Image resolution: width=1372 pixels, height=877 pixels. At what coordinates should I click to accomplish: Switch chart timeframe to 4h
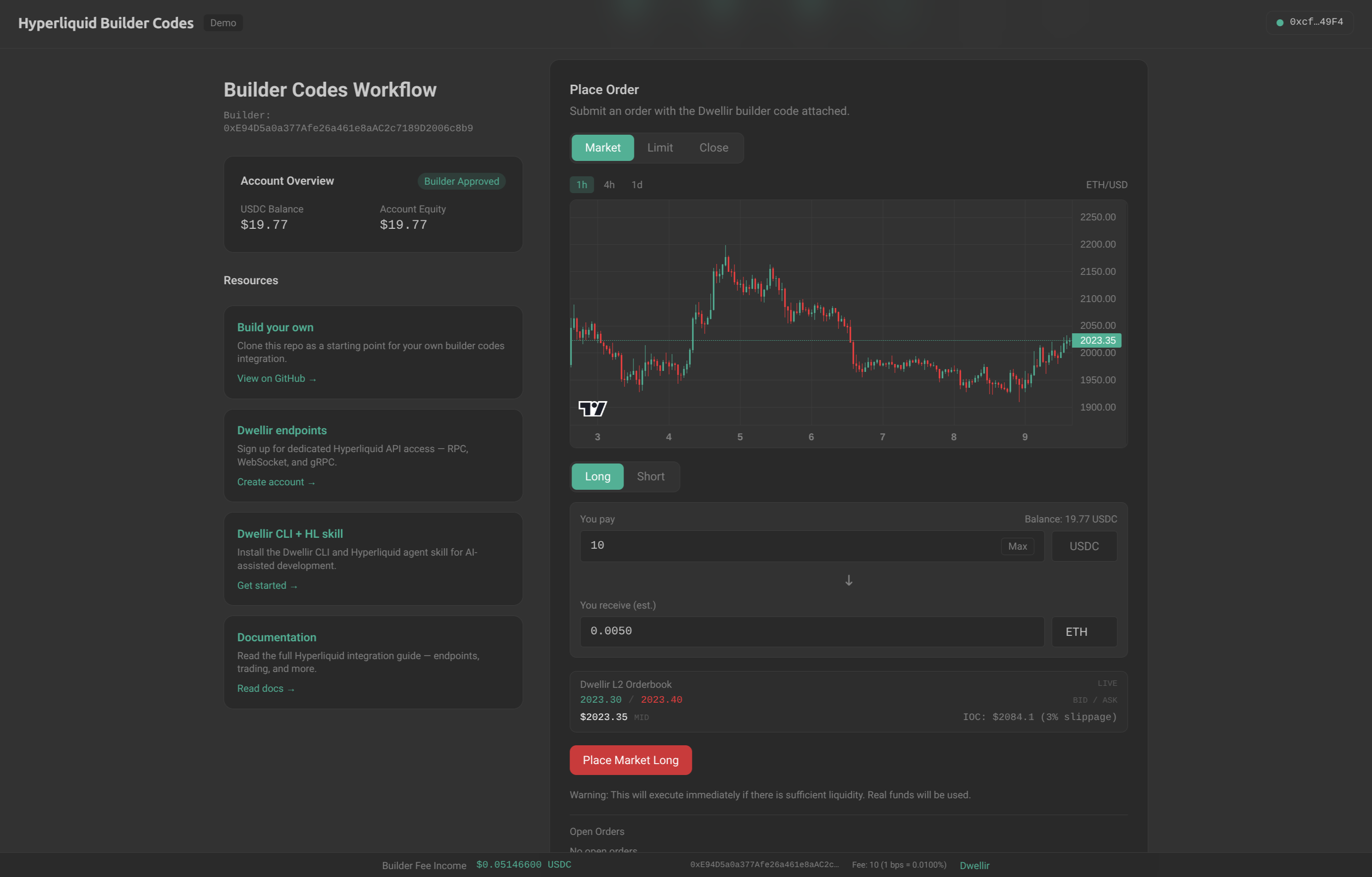609,185
